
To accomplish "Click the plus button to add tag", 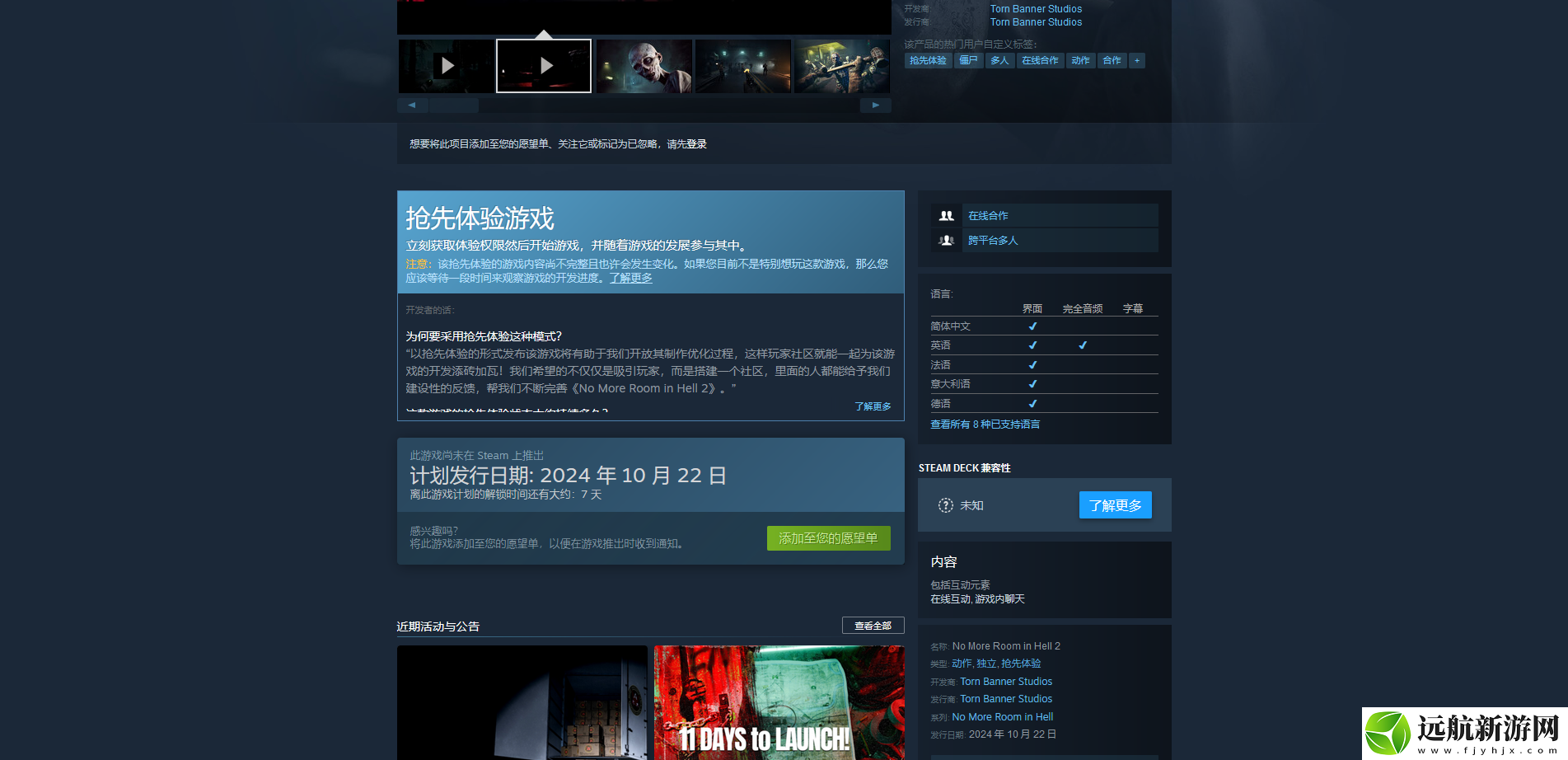I will pos(1137,60).
